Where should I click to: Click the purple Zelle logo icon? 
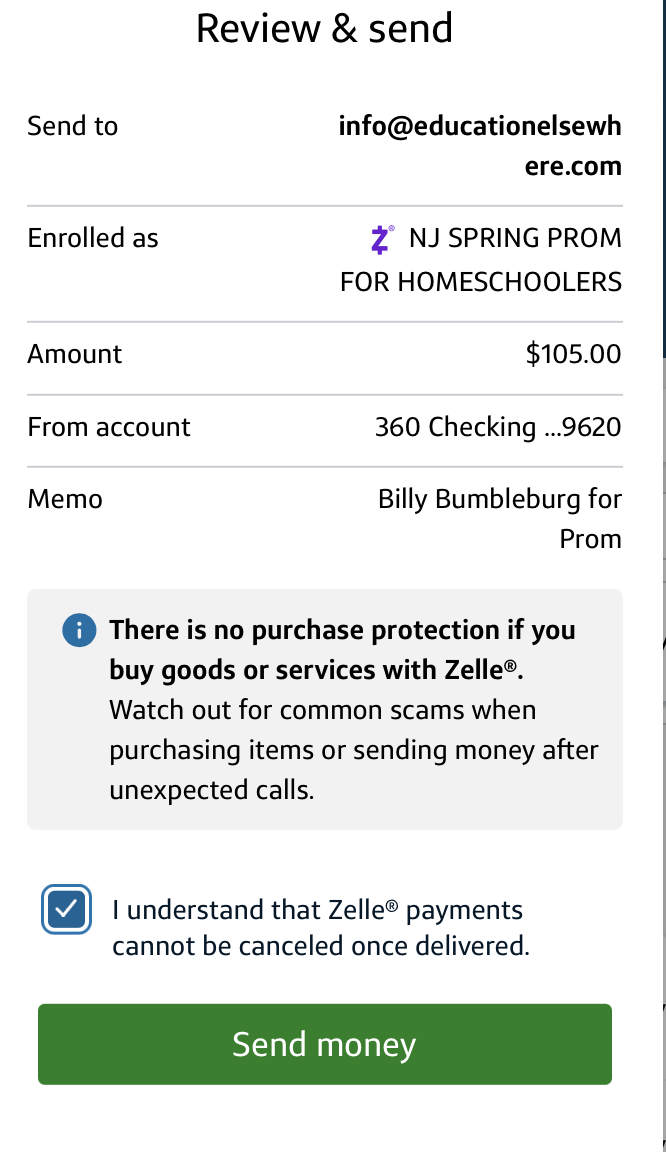[x=381, y=239]
